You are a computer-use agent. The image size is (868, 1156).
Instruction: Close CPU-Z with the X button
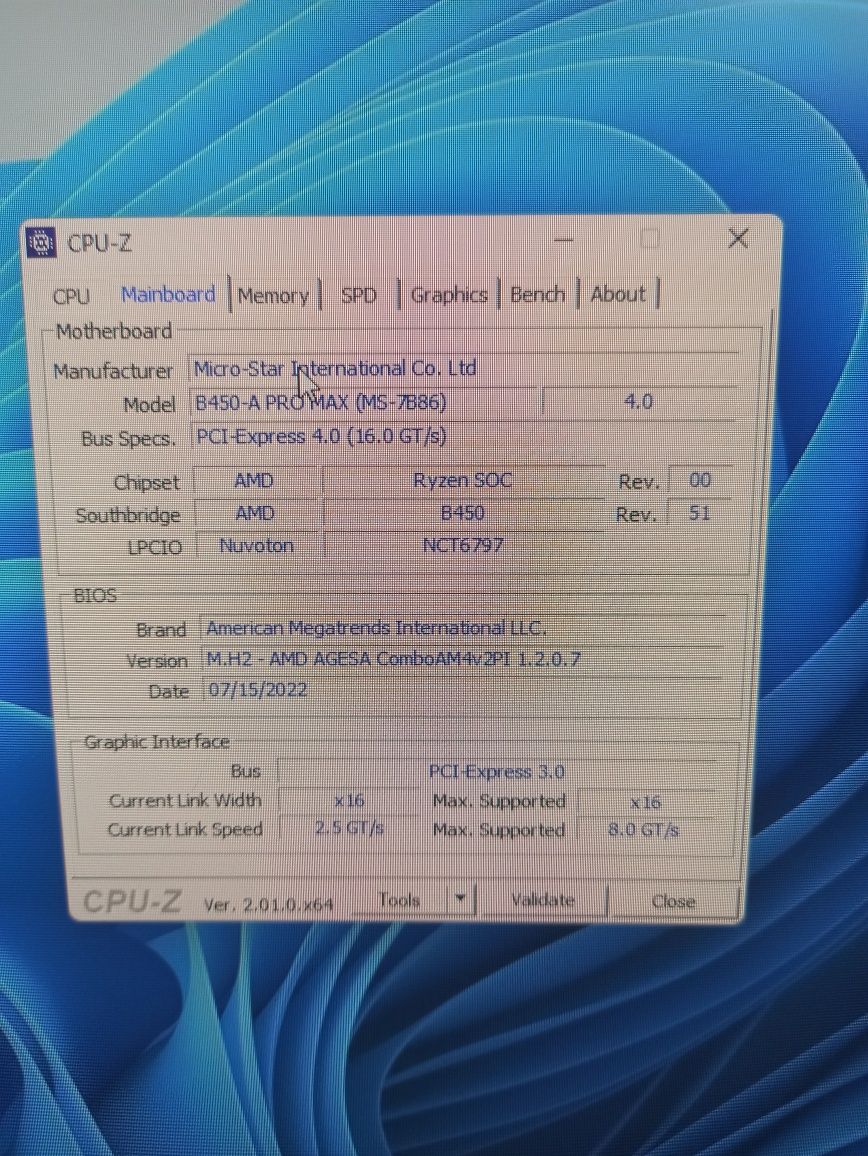(738, 238)
